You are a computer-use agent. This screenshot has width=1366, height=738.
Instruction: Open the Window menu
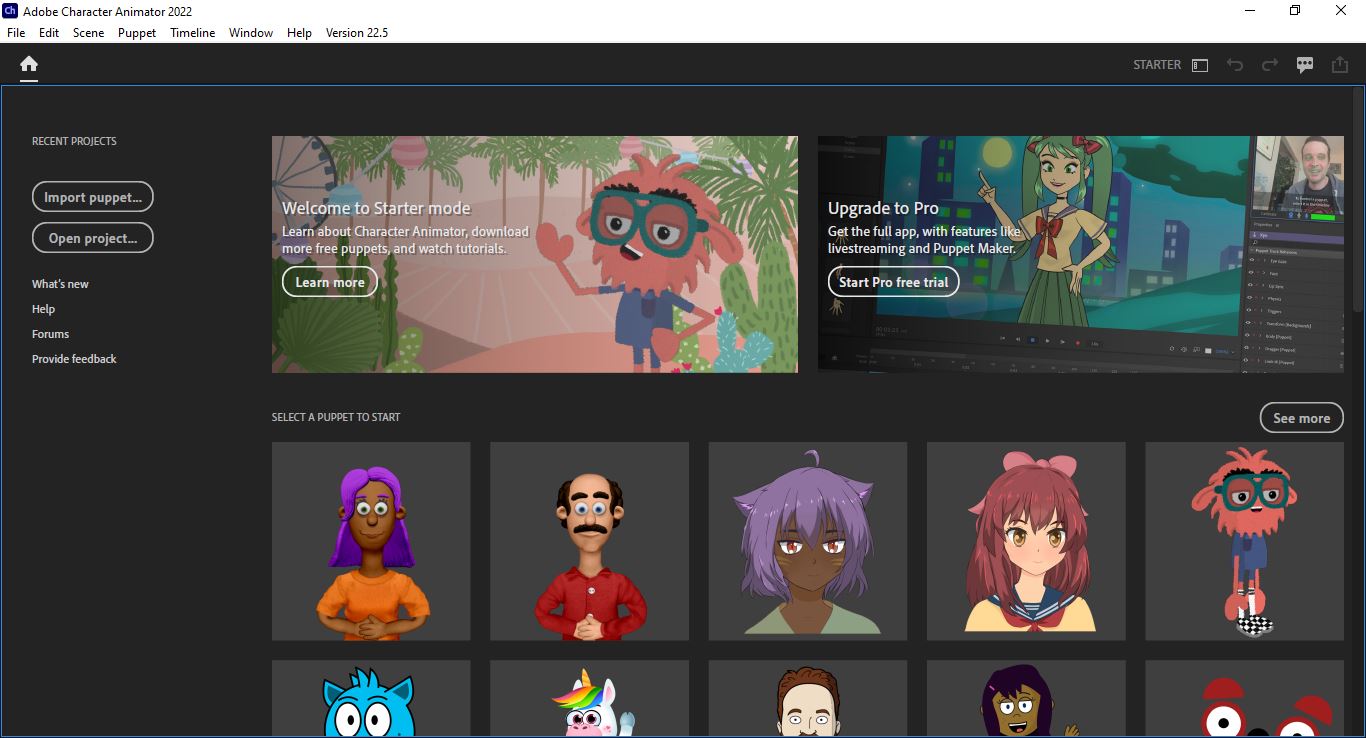(x=251, y=33)
